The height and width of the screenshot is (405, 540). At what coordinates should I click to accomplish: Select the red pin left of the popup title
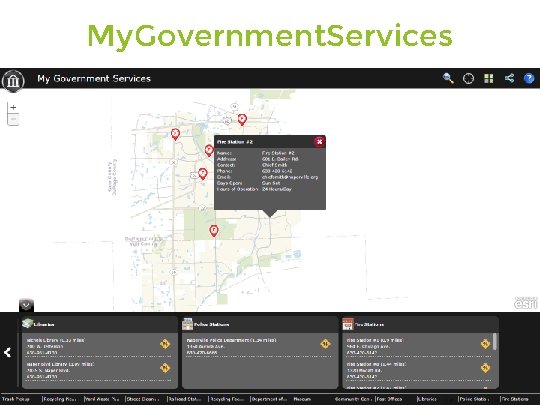(175, 134)
